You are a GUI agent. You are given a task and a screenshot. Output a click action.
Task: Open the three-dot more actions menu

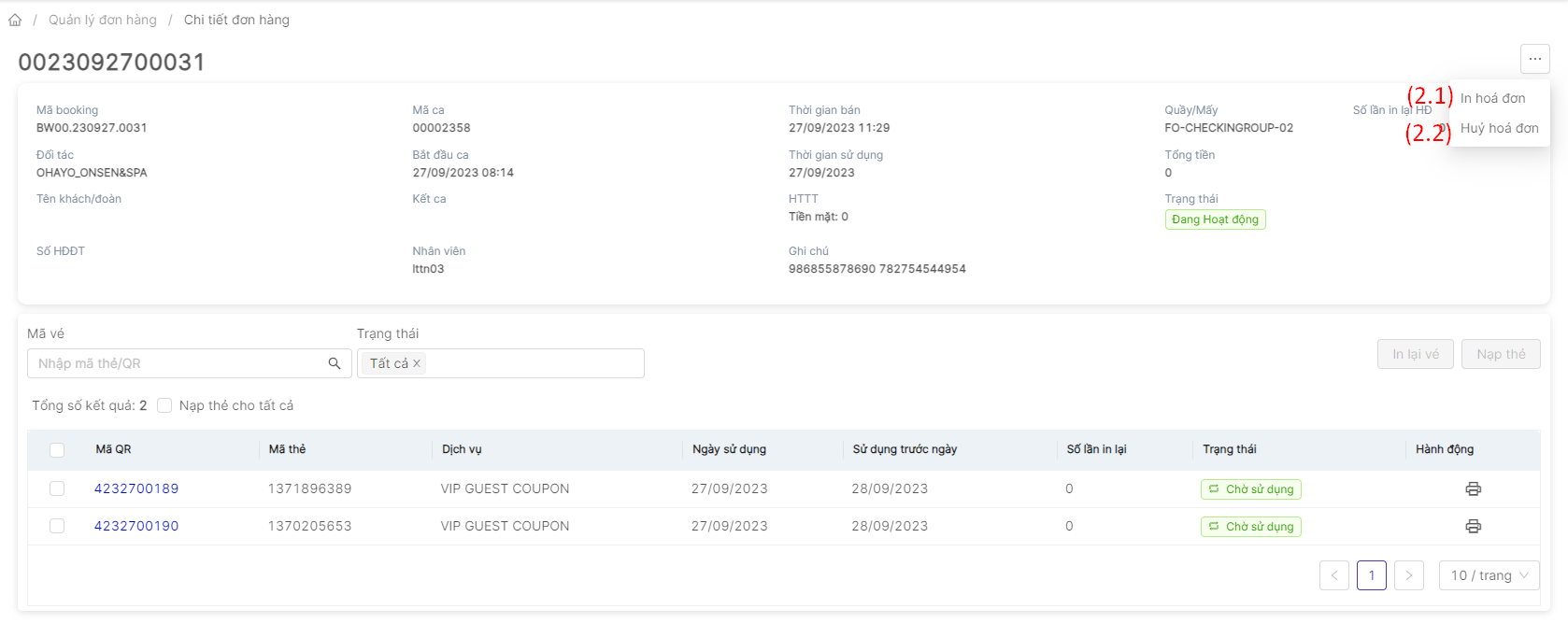1534,59
